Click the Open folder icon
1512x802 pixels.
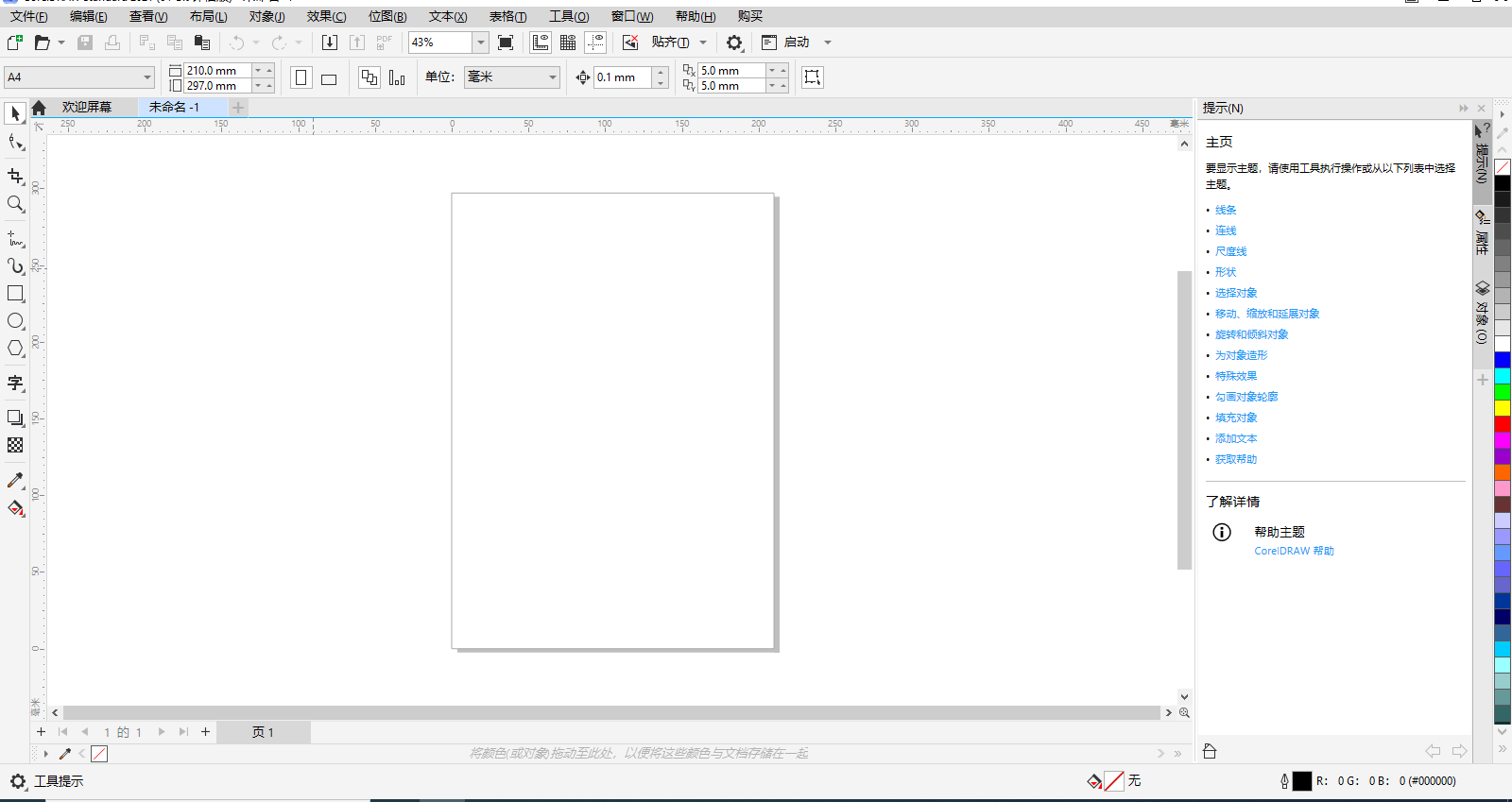(x=42, y=43)
